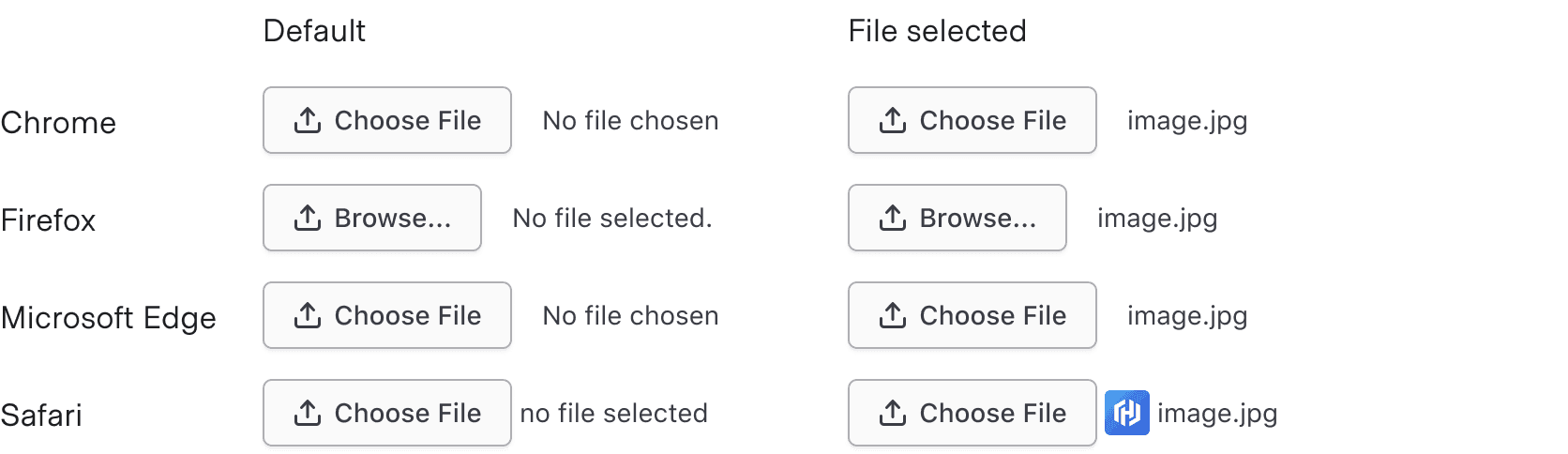
Task: Click upload icon in Edge default button
Action: click(x=308, y=315)
